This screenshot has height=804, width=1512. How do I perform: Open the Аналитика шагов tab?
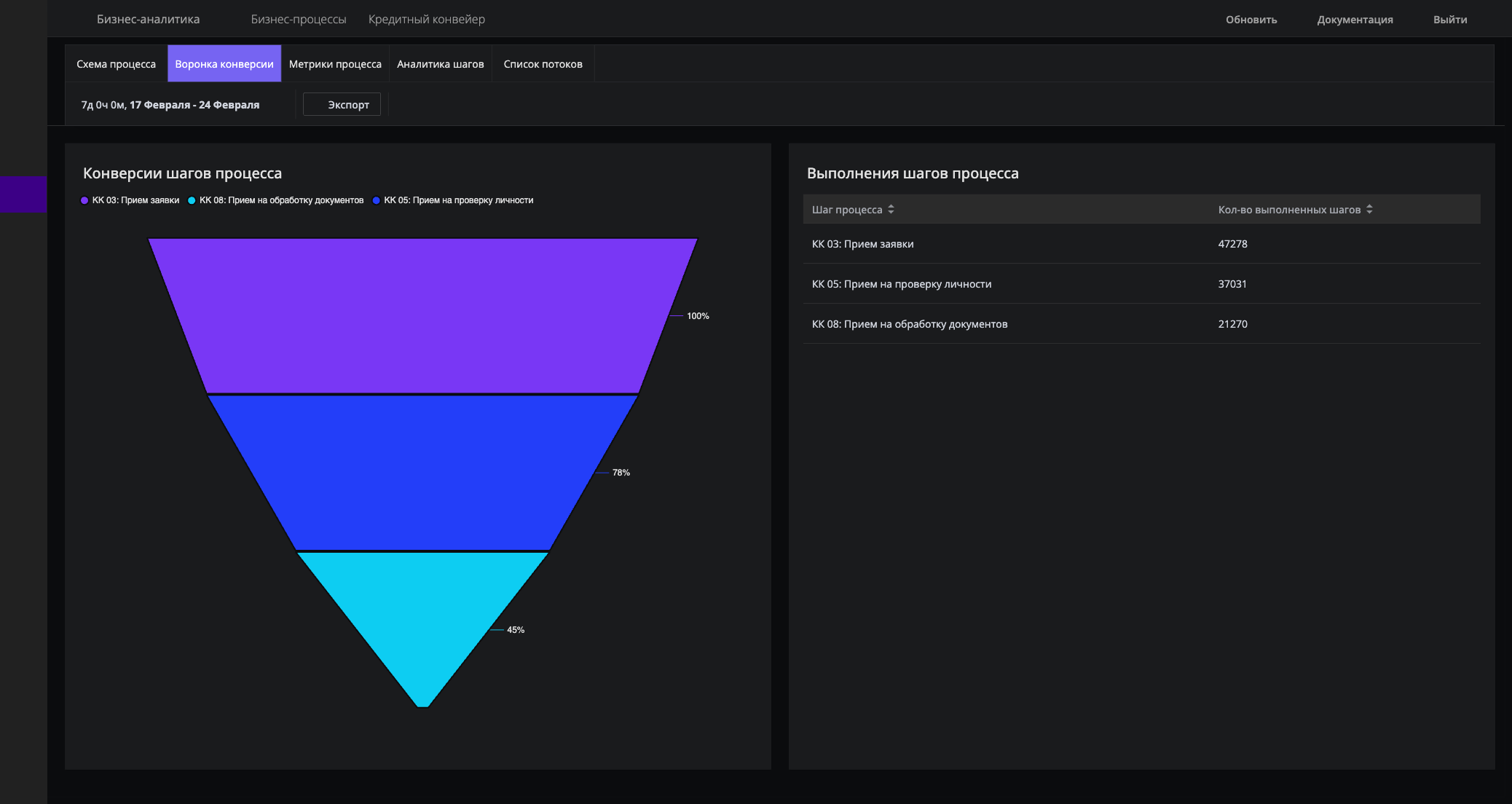(x=441, y=64)
